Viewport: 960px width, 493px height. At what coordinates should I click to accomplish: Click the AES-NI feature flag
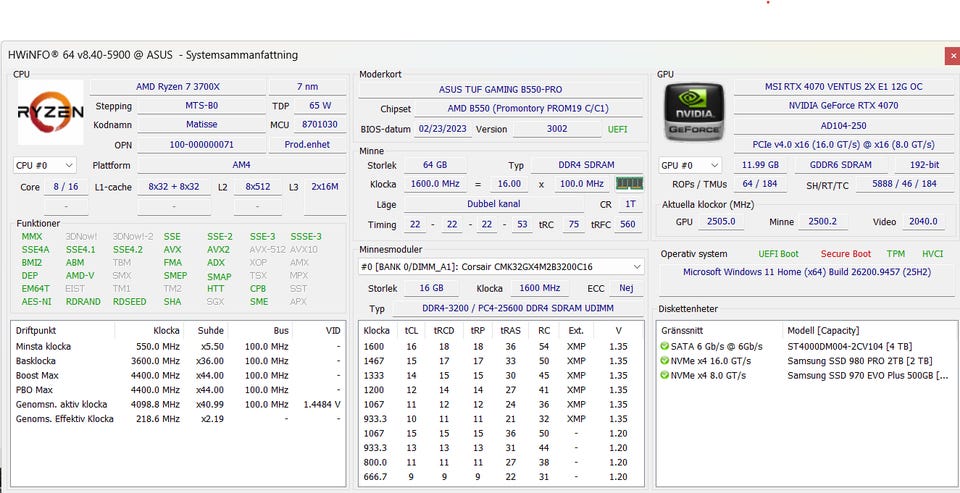[x=37, y=301]
